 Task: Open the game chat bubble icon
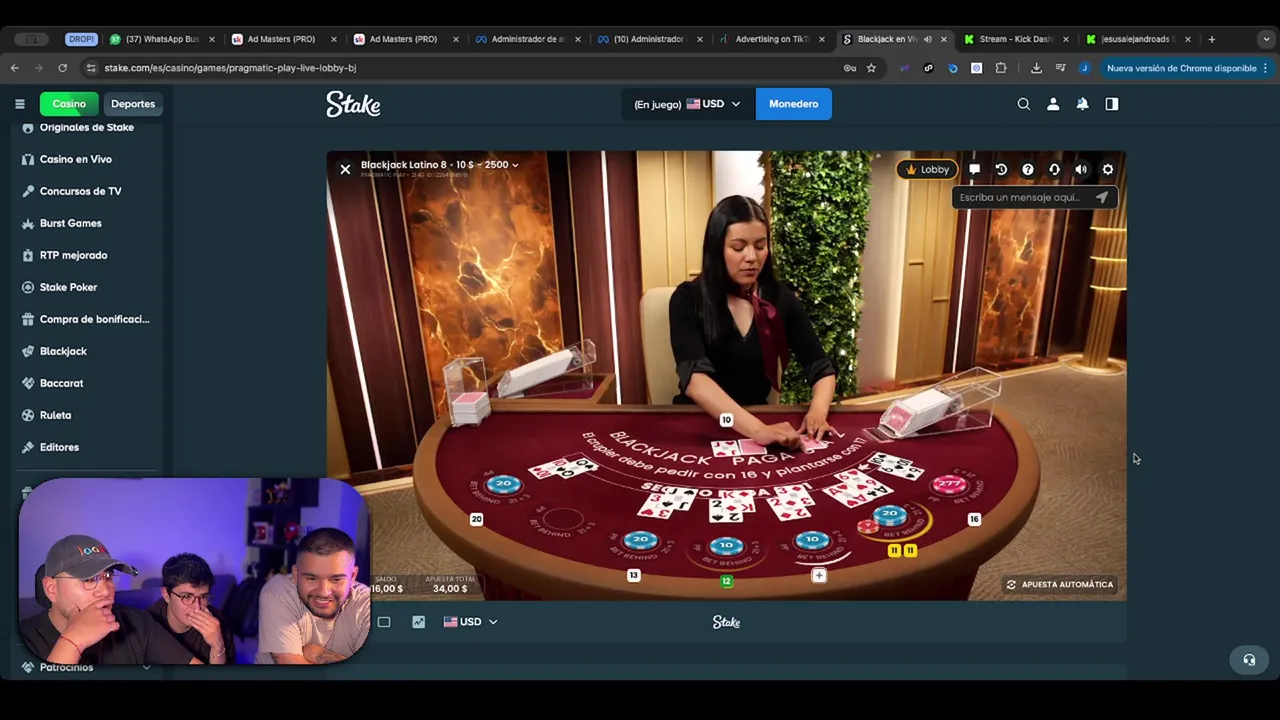click(x=974, y=170)
